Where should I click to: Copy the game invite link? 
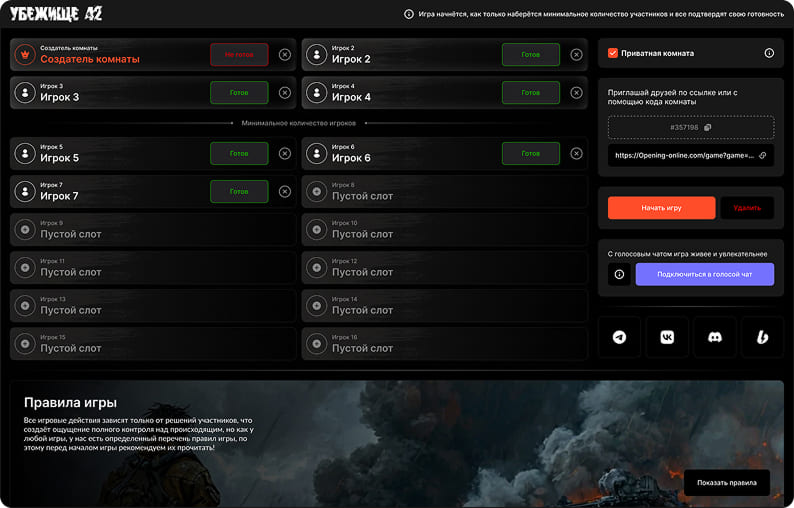point(762,155)
